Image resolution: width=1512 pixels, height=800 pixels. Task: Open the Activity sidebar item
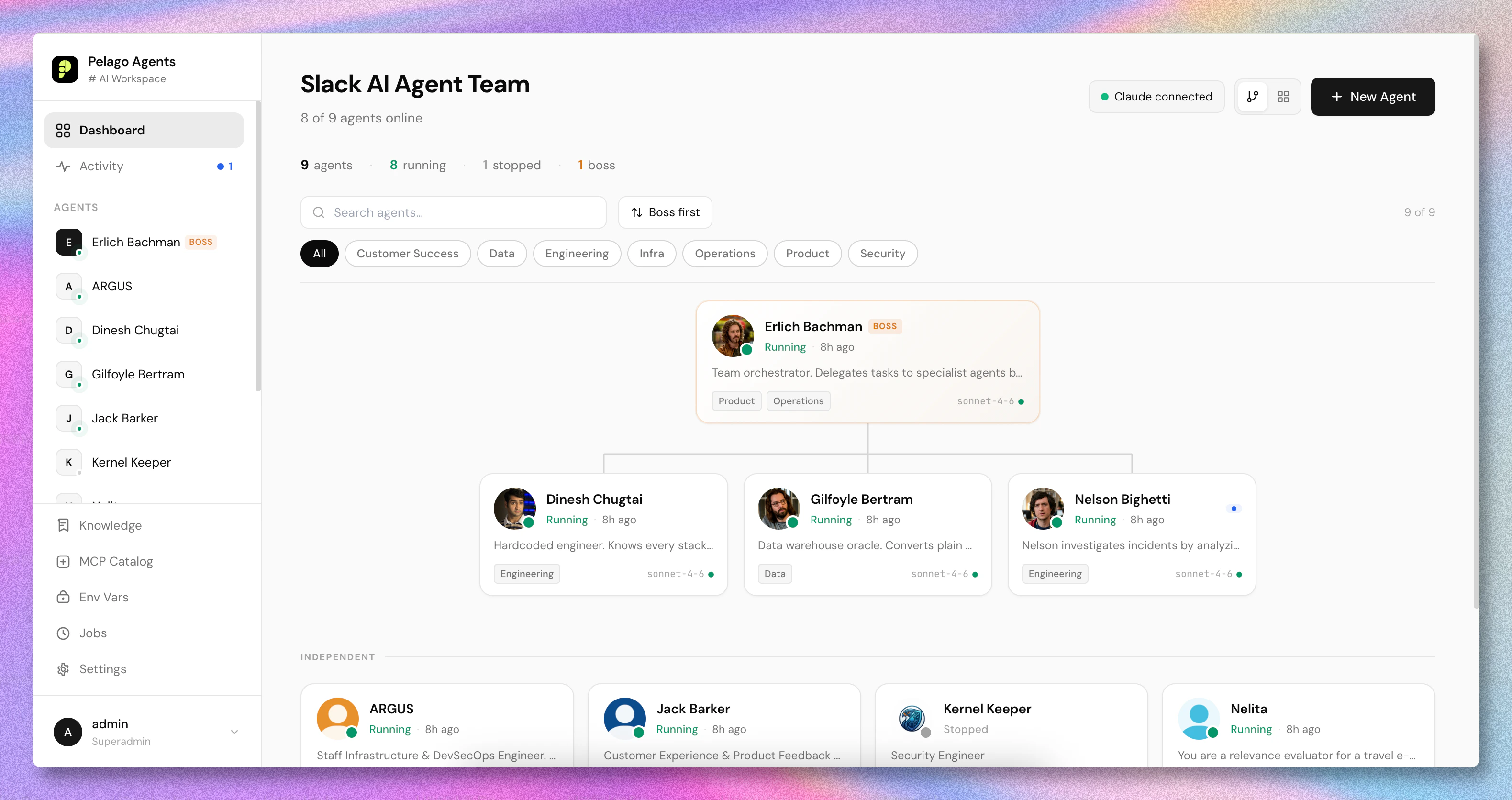coord(144,166)
